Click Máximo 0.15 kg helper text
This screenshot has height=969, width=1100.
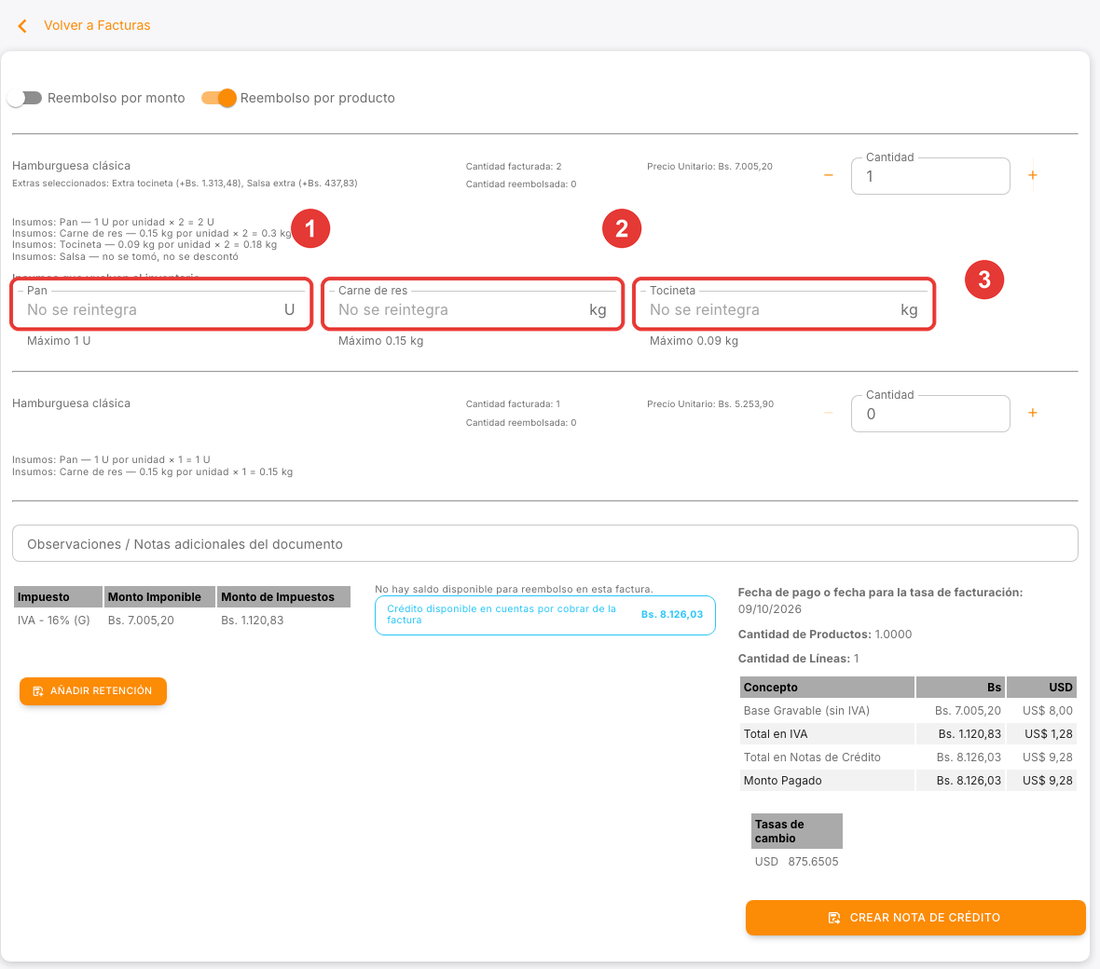tap(381, 341)
